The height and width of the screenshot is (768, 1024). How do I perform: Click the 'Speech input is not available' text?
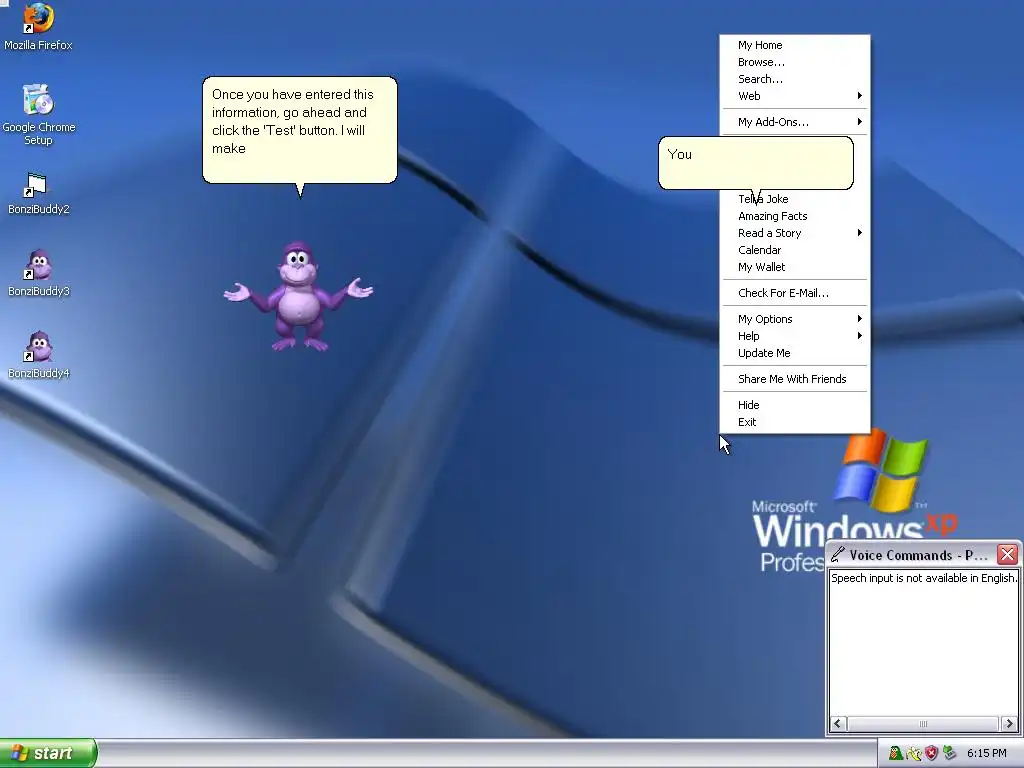[x=923, y=578]
